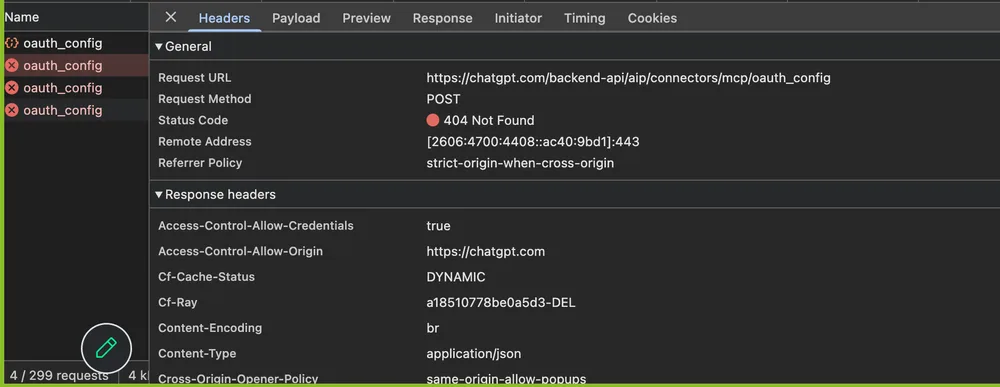Click the Name column header
Viewport: 1000px width, 387px height.
(x=22, y=17)
